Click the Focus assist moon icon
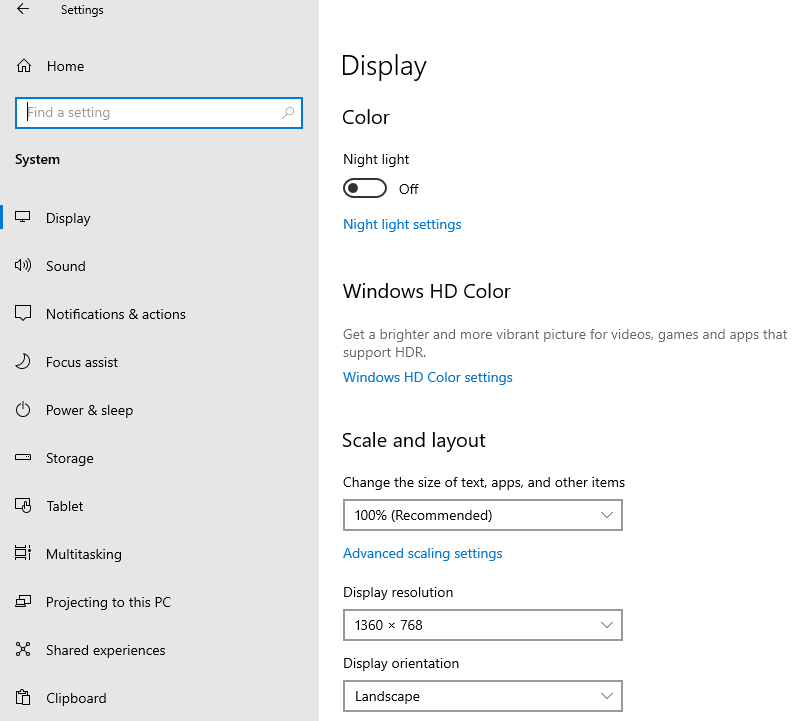The width and height of the screenshot is (797, 721). pyautogui.click(x=23, y=362)
